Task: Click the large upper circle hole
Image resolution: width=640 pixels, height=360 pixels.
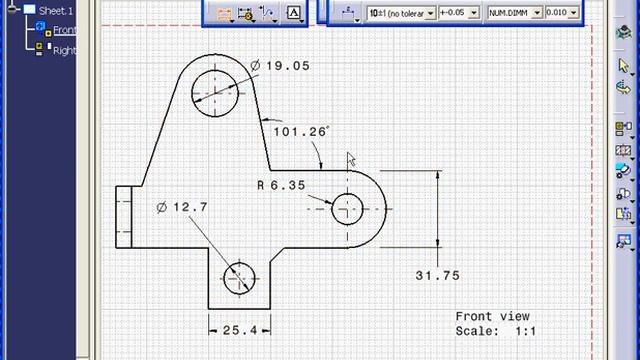Action: tap(215, 93)
